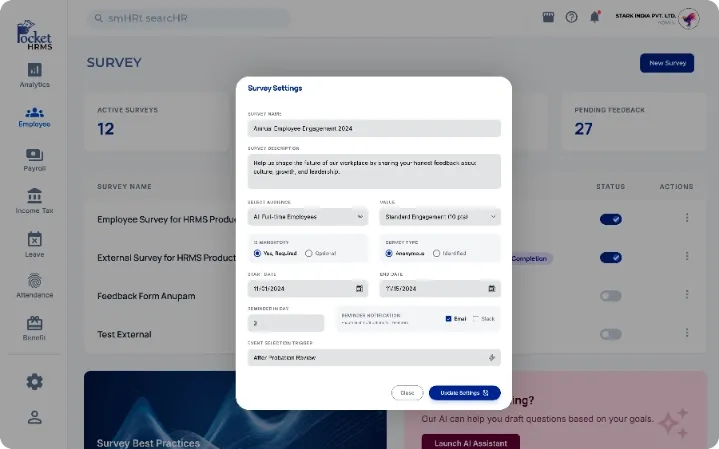Click the Update Settings button
Screen dimensions: 719x449
click(x=464, y=393)
